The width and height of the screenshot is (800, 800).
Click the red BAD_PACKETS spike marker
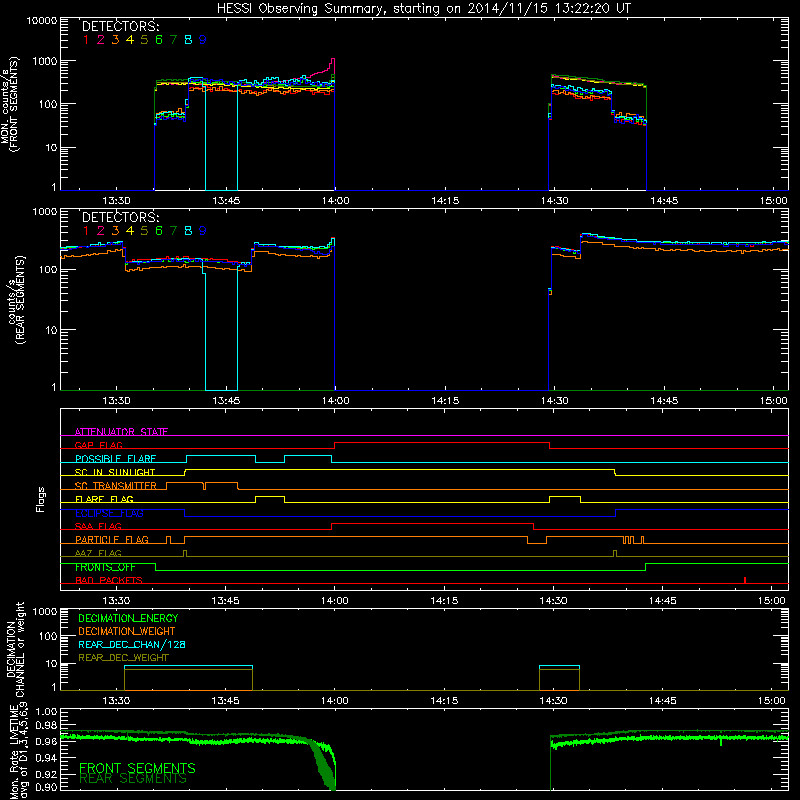pos(745,580)
